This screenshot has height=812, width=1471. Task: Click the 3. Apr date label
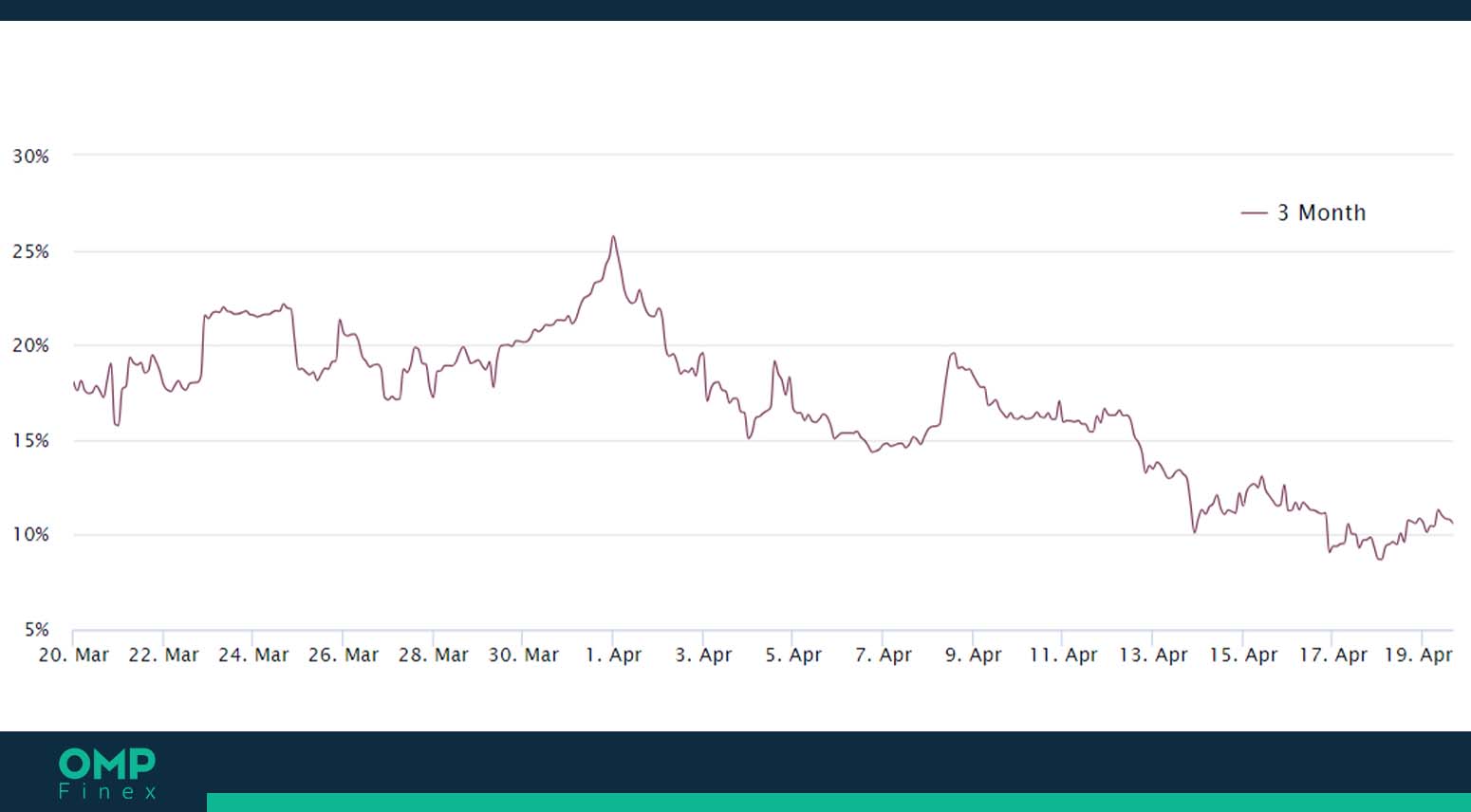pyautogui.click(x=703, y=655)
